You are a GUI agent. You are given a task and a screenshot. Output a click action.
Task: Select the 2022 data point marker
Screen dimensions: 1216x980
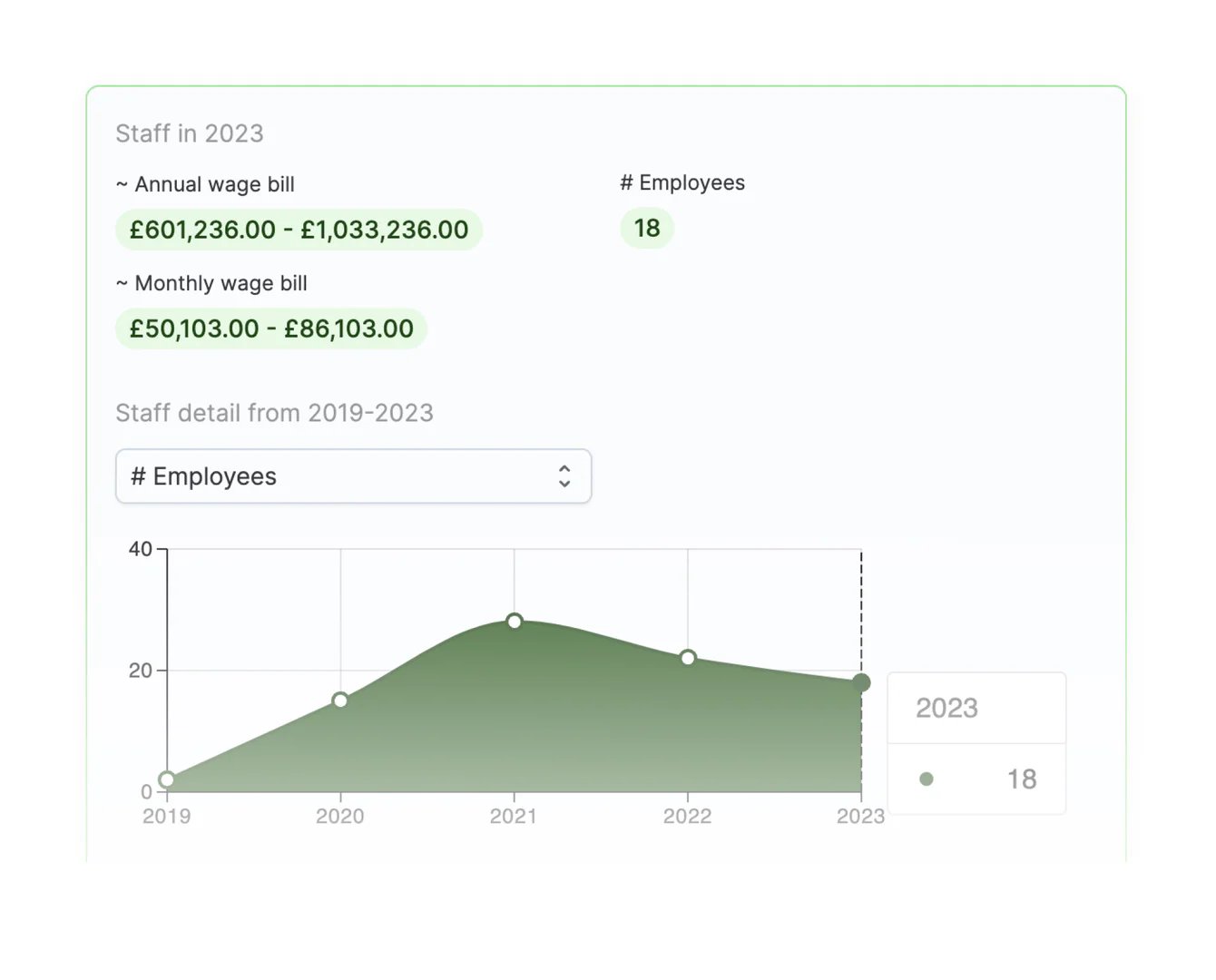click(688, 658)
